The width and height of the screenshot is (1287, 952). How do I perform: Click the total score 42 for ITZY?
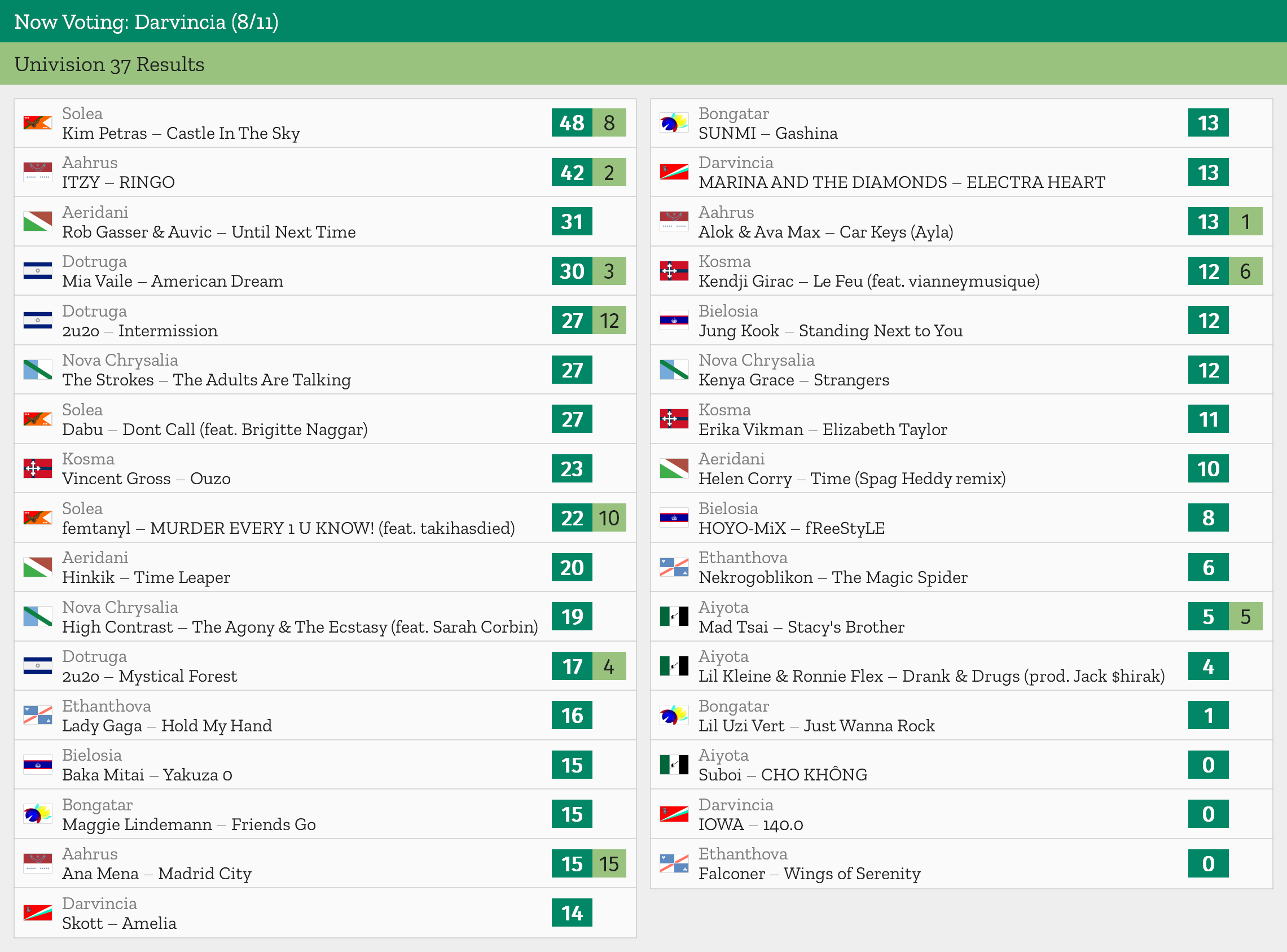[572, 172]
